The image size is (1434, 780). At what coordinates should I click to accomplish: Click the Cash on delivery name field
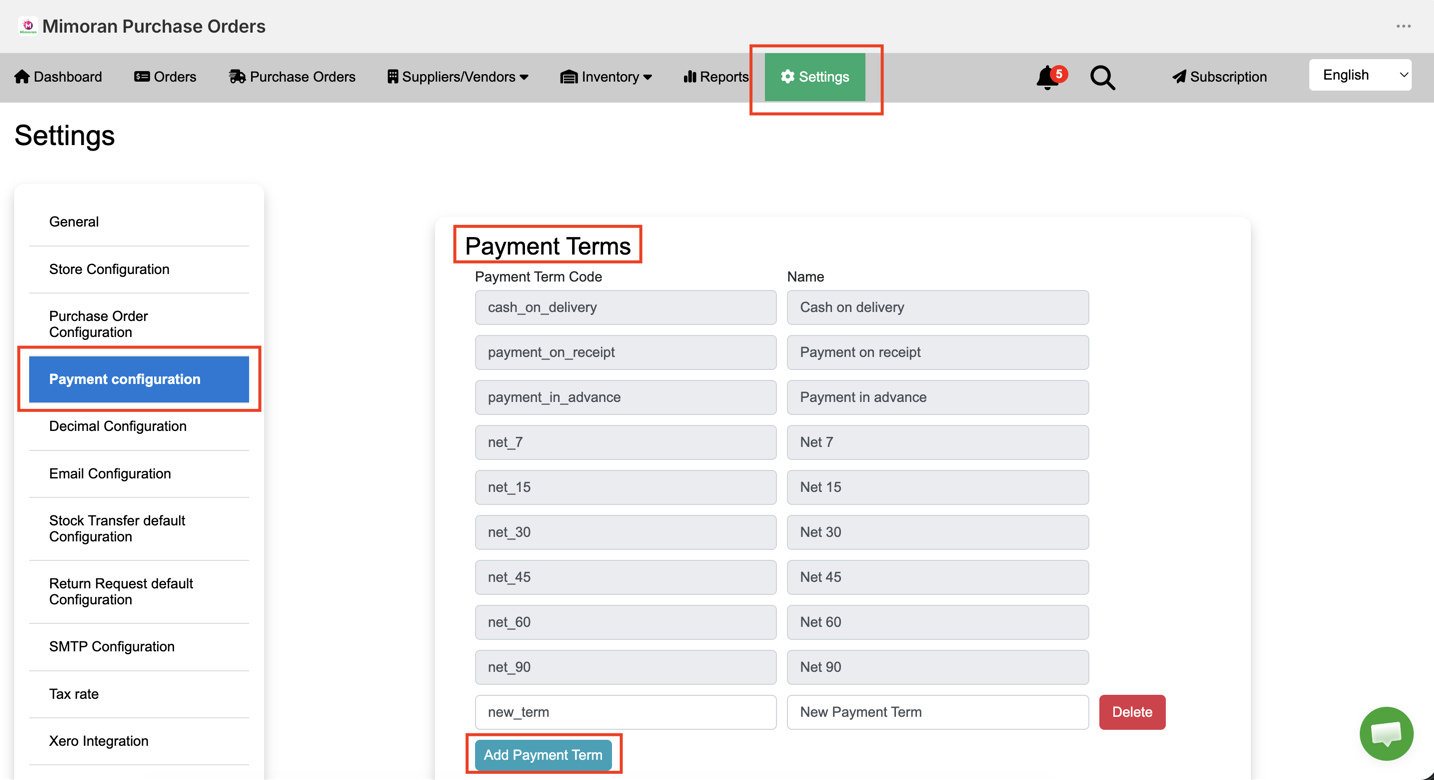click(x=938, y=307)
